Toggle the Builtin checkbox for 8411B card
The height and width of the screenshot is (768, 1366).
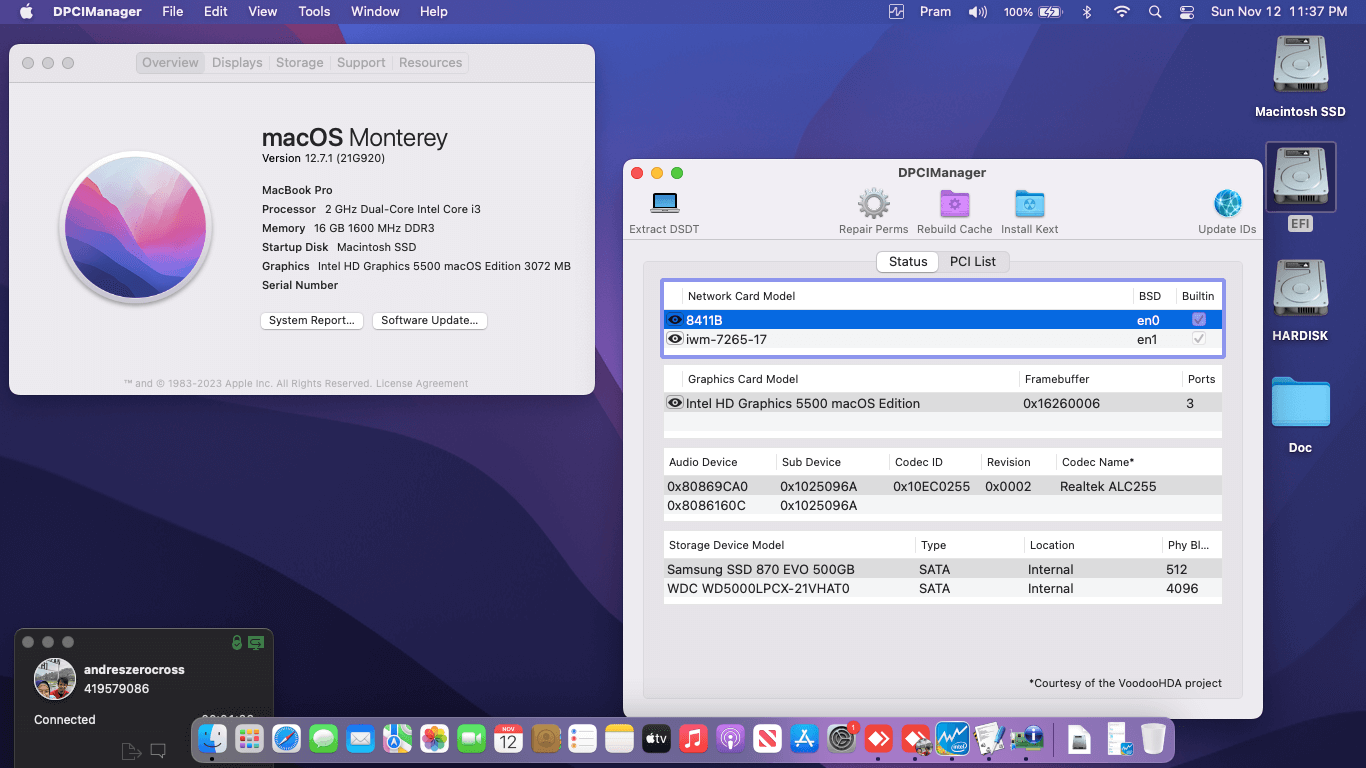point(1198,319)
